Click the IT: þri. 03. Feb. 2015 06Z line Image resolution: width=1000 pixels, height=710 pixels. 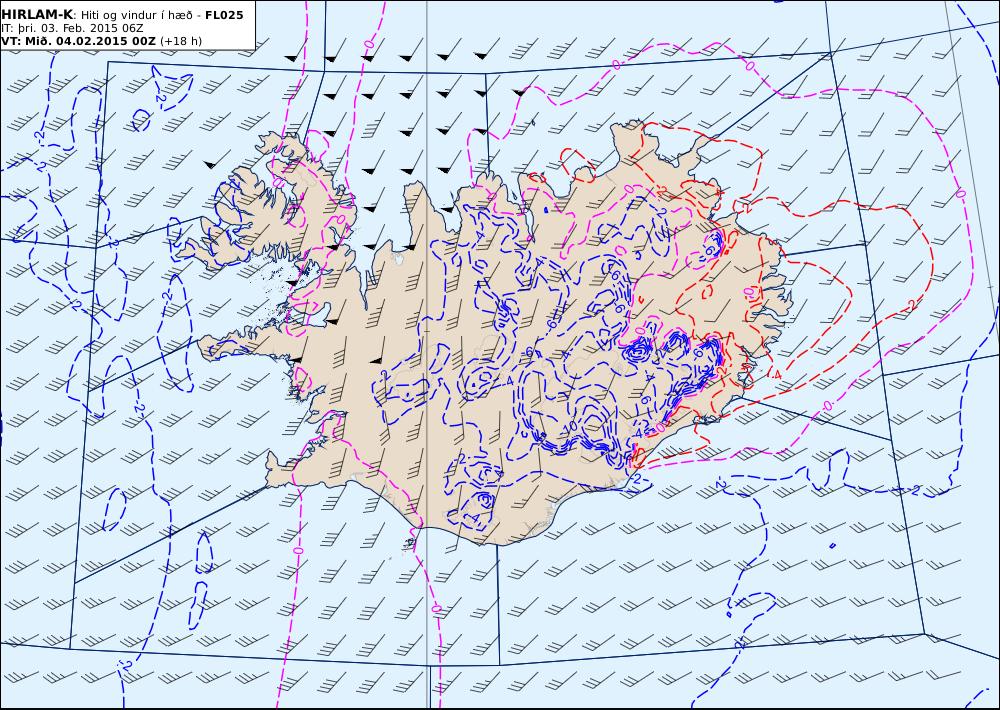tap(72, 28)
